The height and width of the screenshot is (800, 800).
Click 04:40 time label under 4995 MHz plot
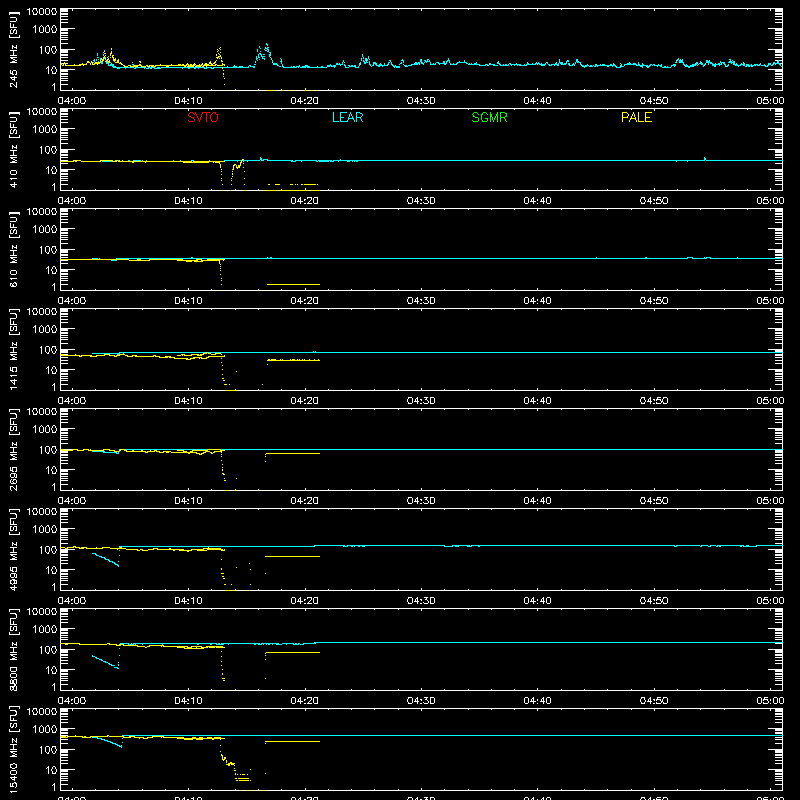click(x=537, y=601)
